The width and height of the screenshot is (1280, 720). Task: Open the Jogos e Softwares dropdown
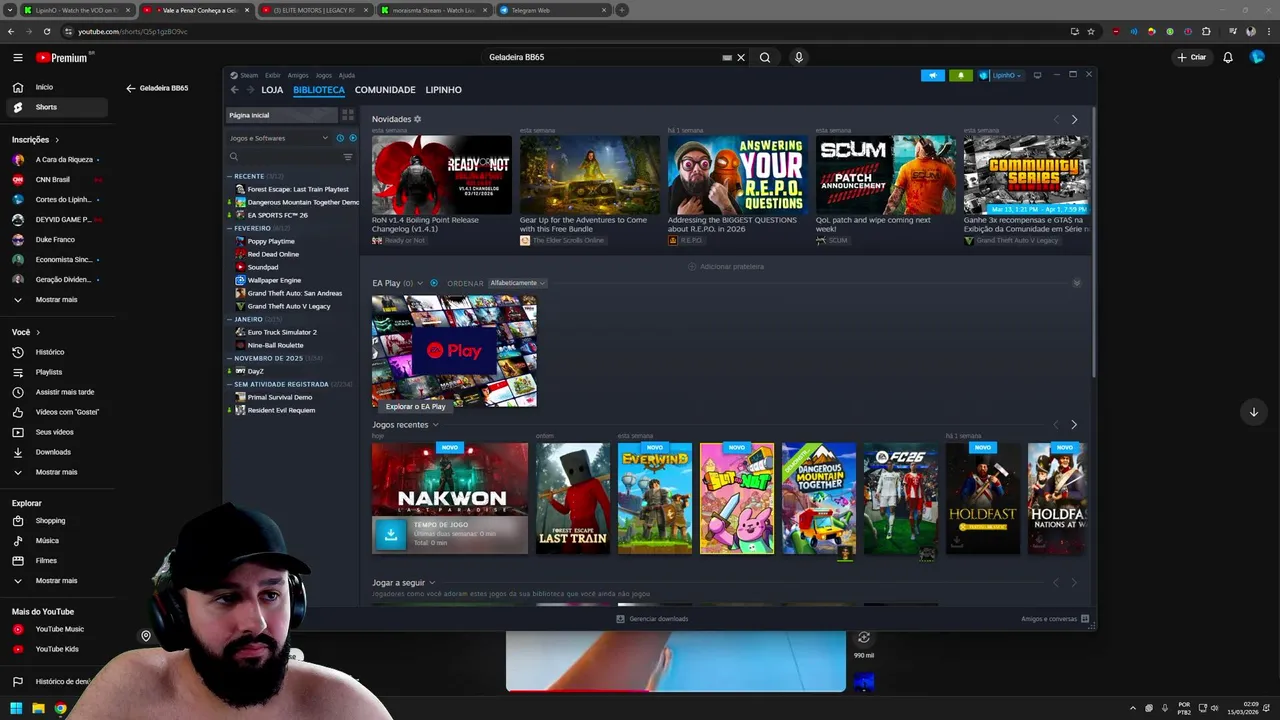279,138
